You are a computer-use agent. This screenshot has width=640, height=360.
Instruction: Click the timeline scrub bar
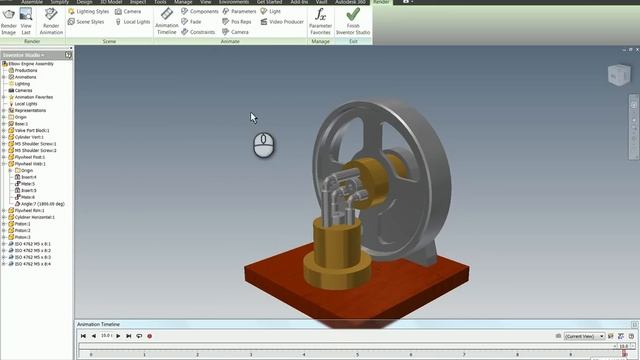pos(347,346)
